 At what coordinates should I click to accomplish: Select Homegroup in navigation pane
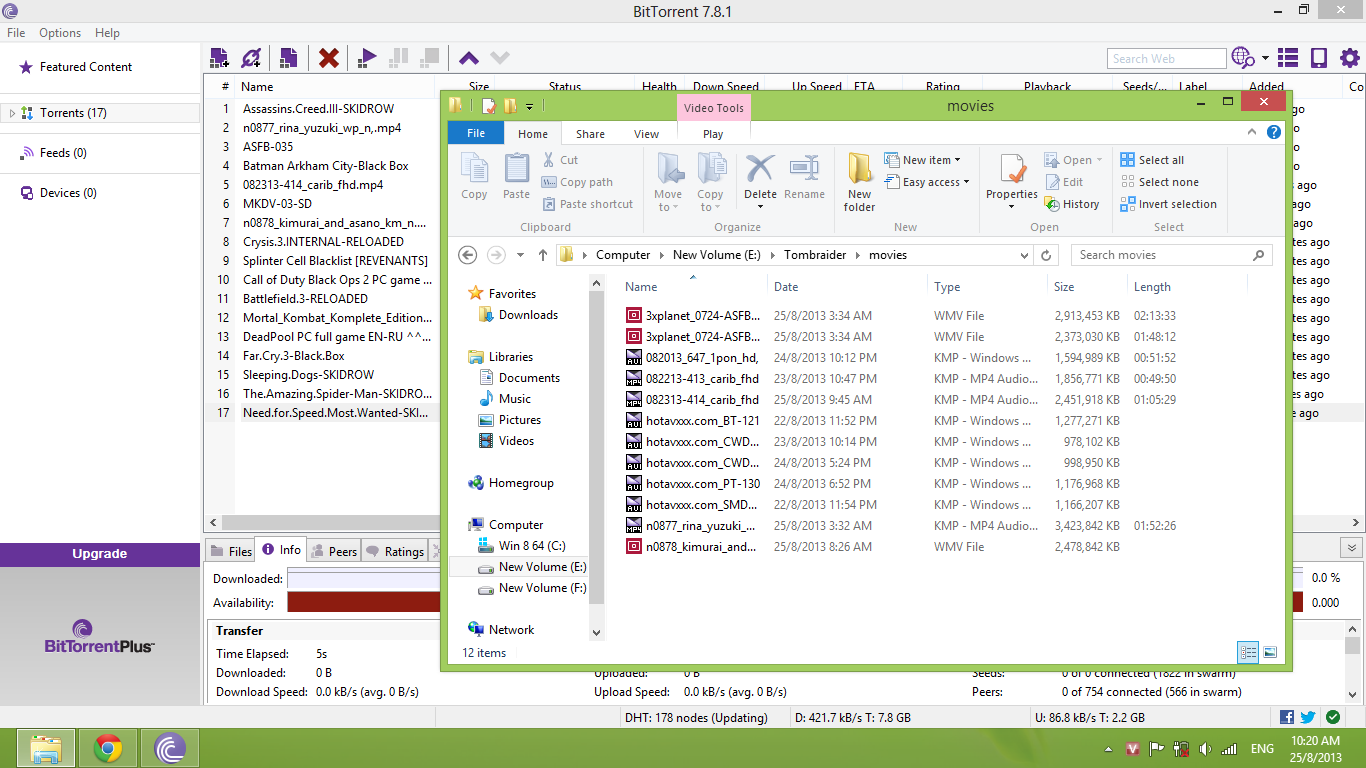(x=510, y=483)
